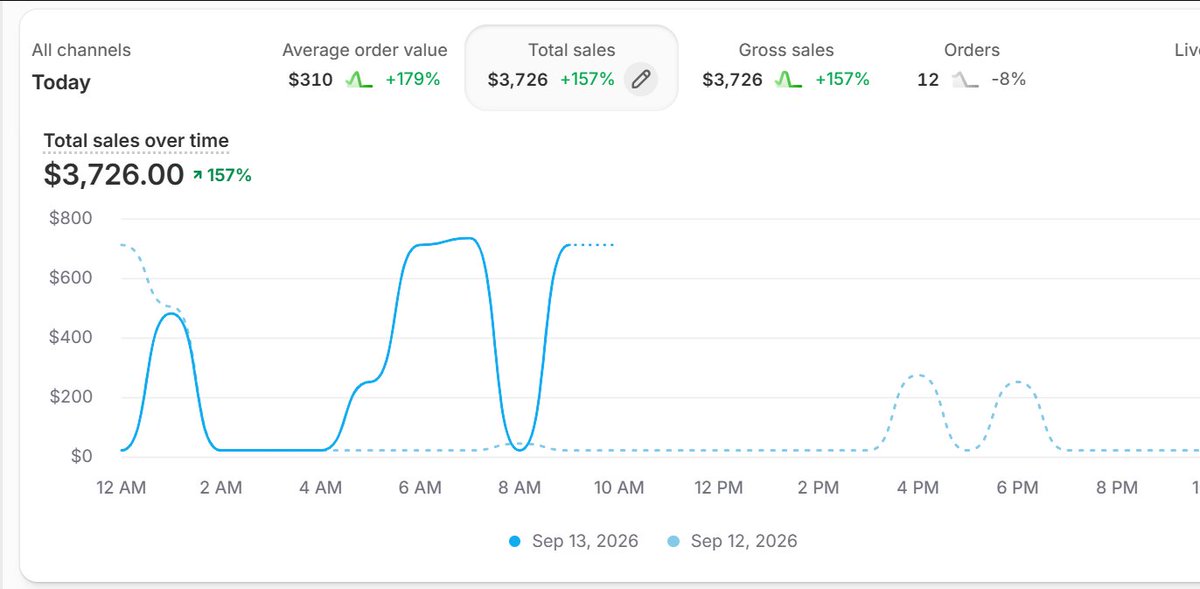
Task: Click the -8% orders change value
Action: (x=1008, y=79)
